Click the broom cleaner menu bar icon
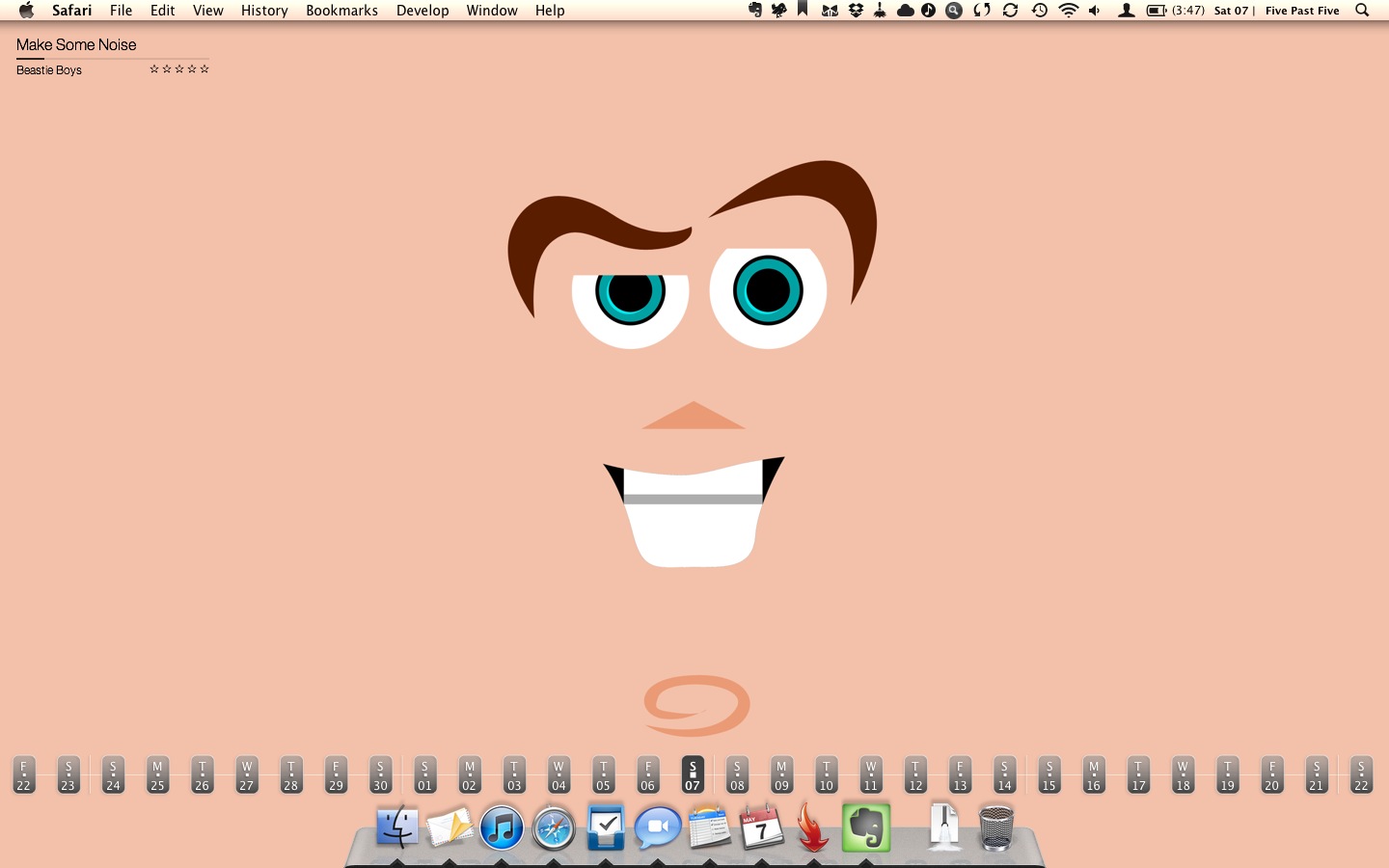The width and height of the screenshot is (1389, 868). click(880, 11)
